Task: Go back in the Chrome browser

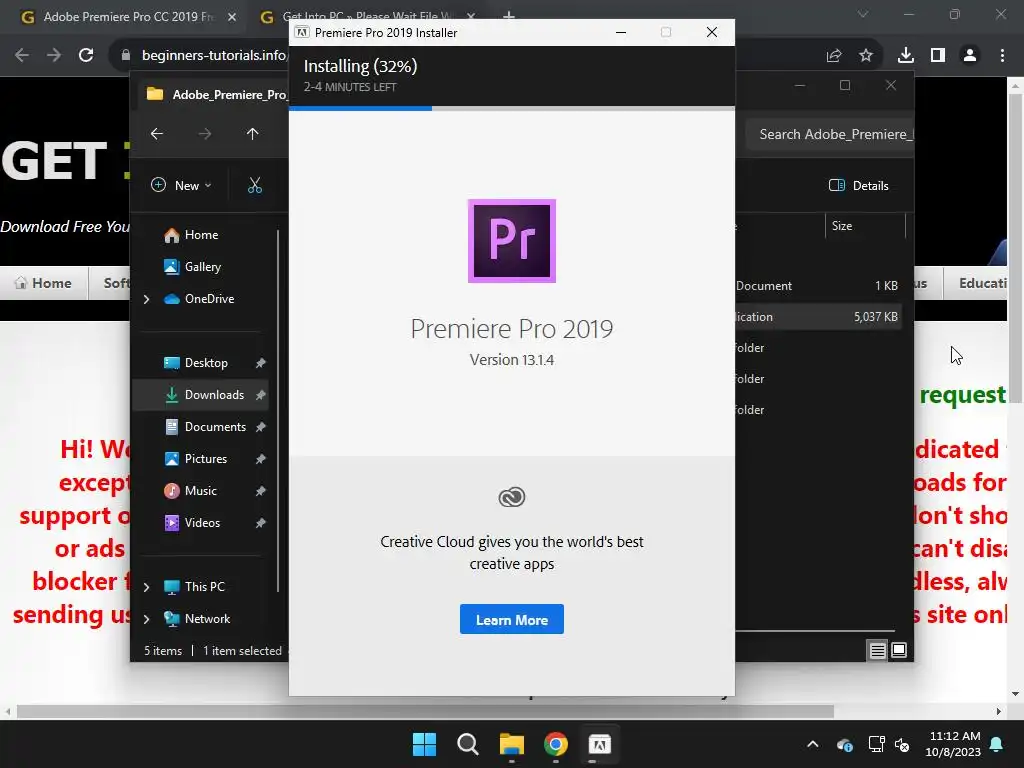Action: (22, 56)
